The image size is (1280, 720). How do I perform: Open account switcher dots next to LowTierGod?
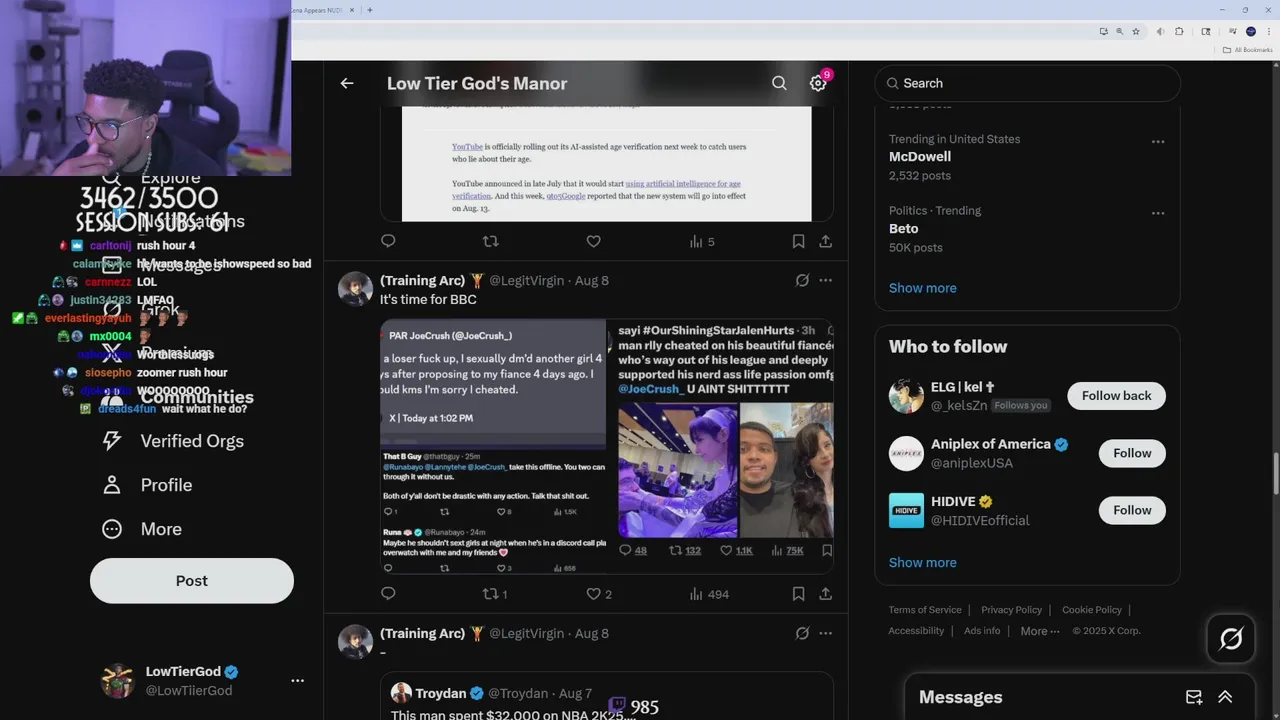click(297, 680)
